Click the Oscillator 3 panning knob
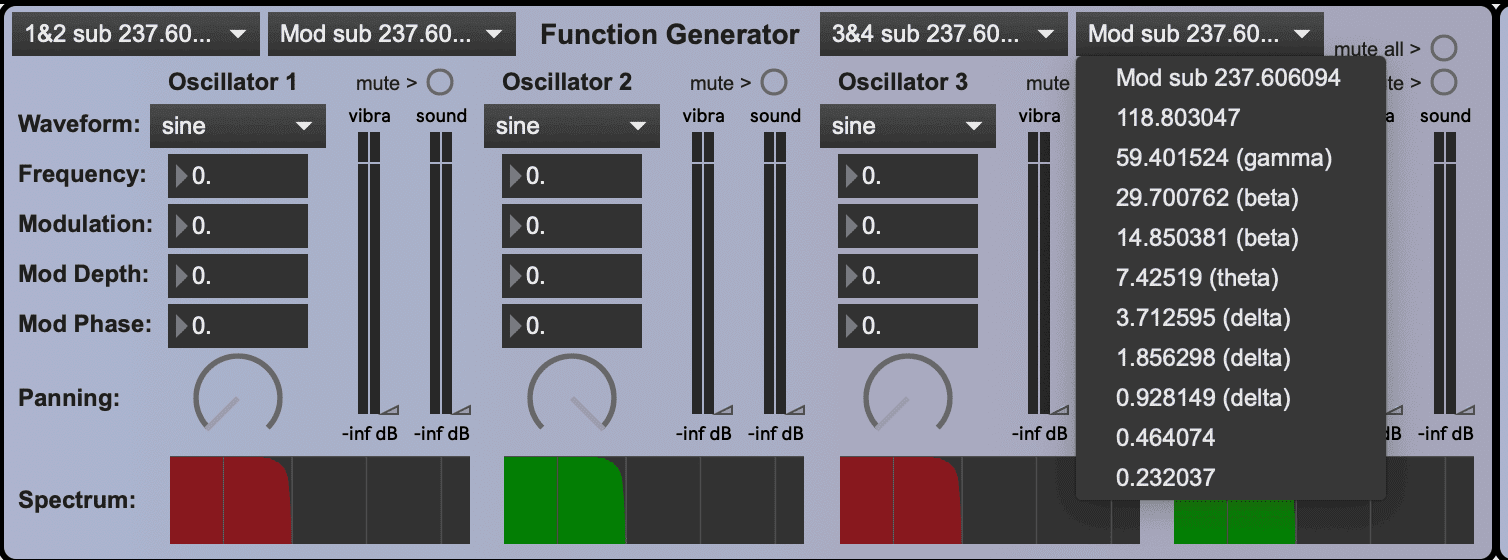 908,397
